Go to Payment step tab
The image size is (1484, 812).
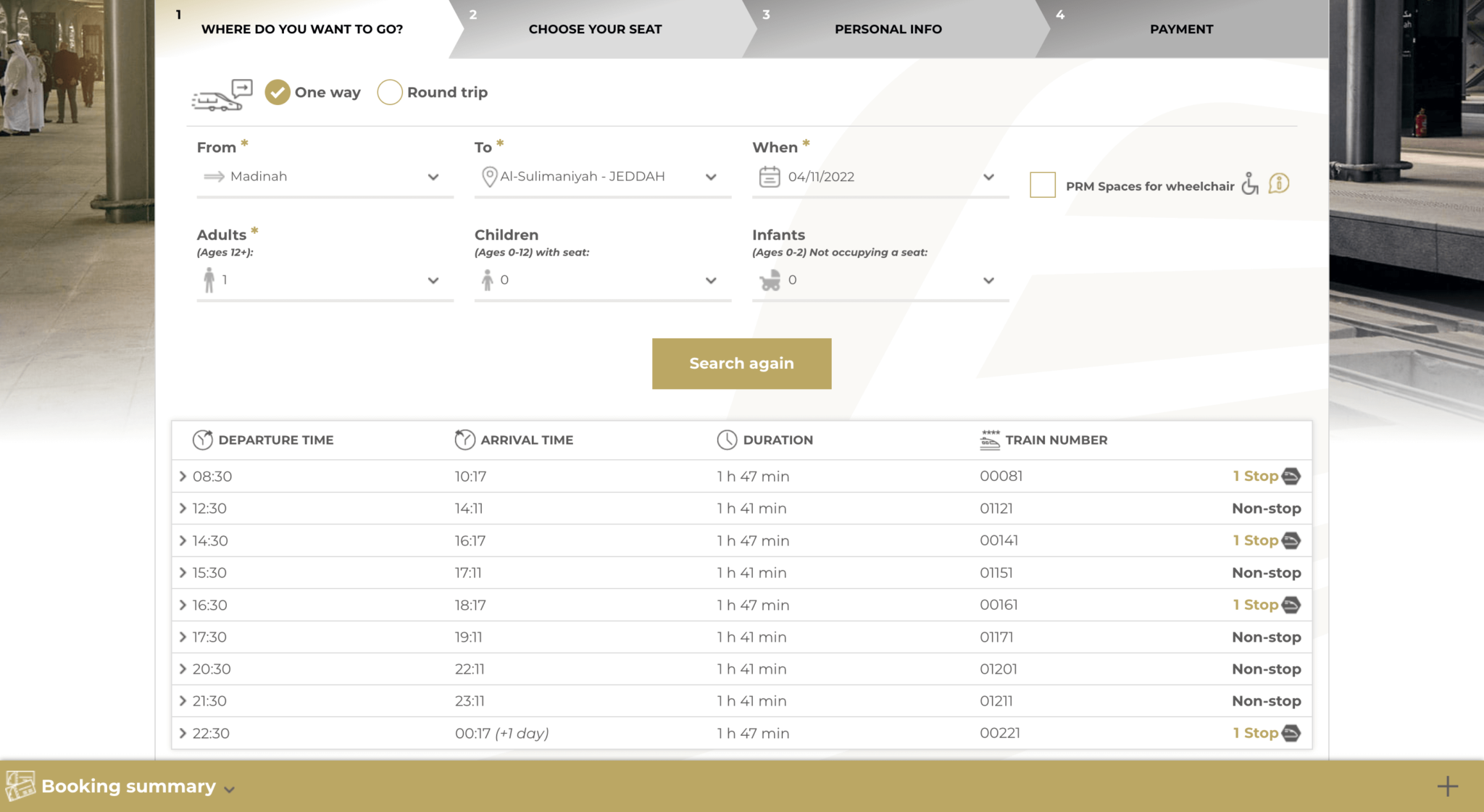point(1181,29)
